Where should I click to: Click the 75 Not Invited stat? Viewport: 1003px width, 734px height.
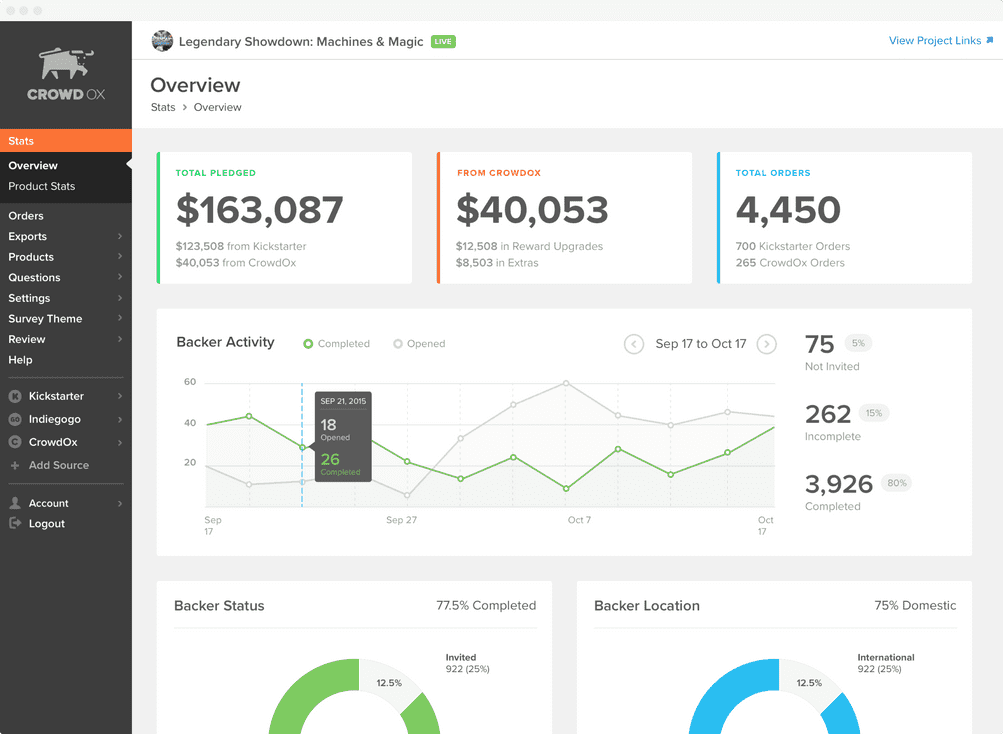[x=819, y=344]
